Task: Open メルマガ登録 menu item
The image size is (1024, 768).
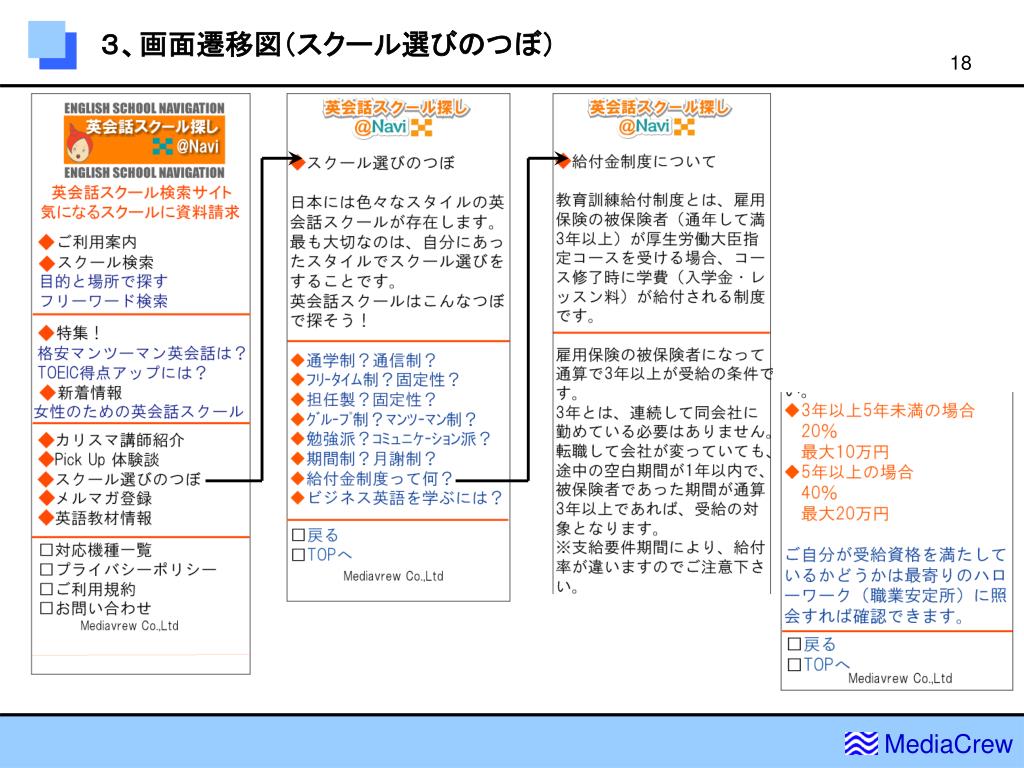Action: 104,498
